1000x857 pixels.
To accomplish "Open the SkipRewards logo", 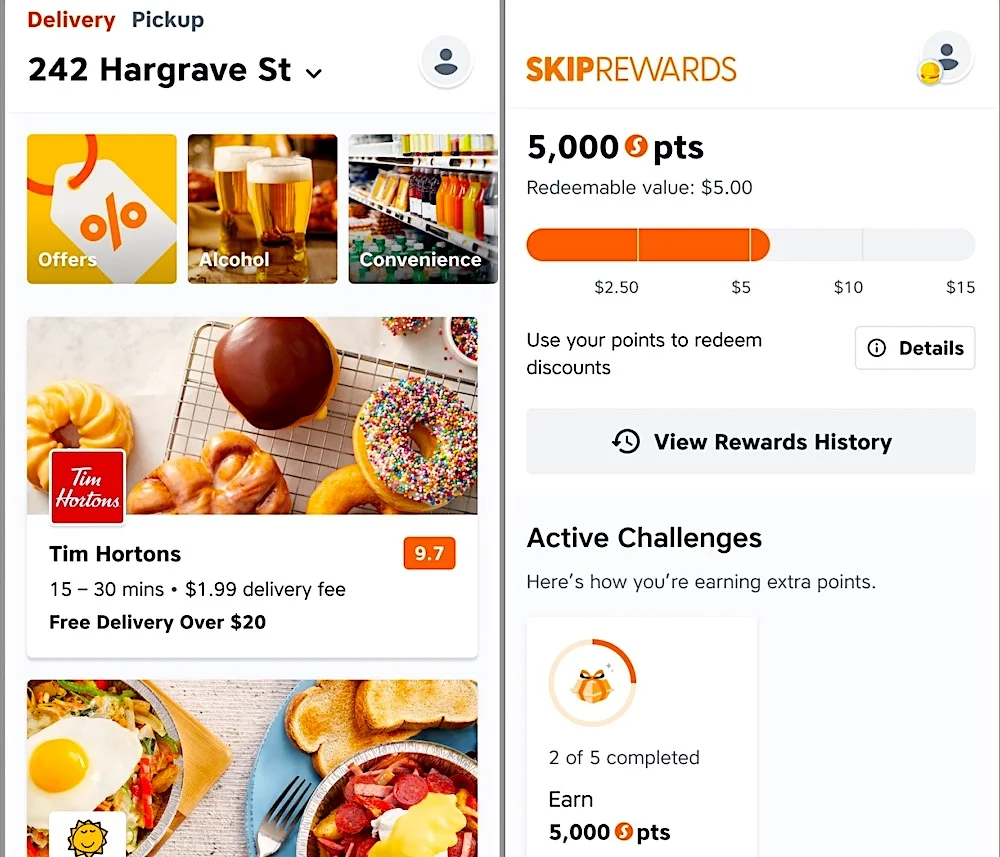I will (631, 69).
